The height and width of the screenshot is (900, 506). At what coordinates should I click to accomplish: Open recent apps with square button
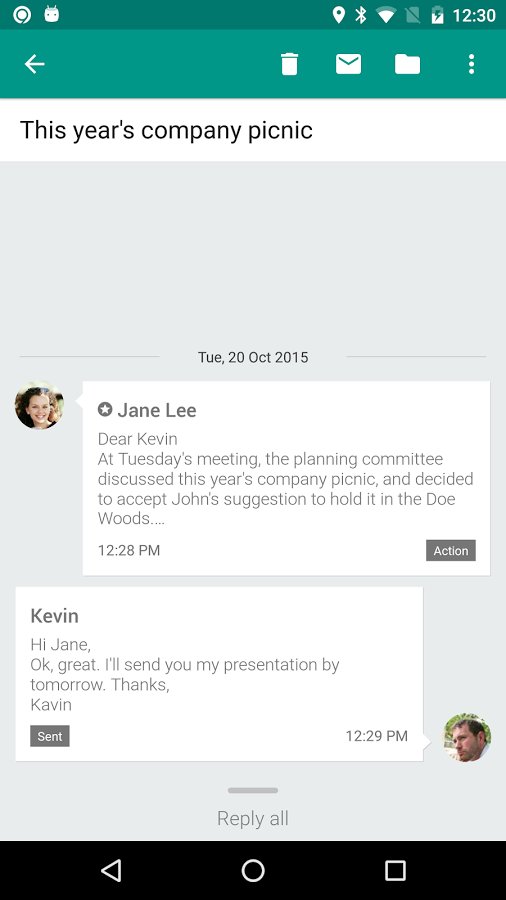(x=395, y=870)
